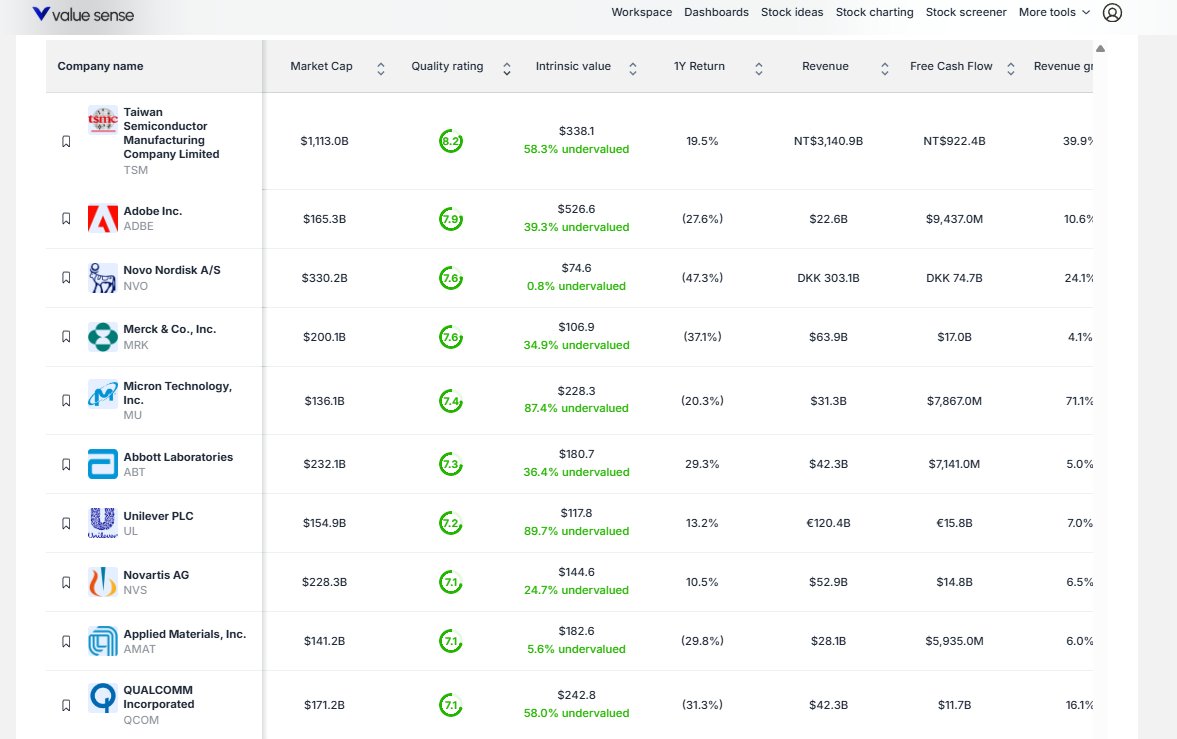Image resolution: width=1177 pixels, height=739 pixels.
Task: Bookmark Novartis AG row
Action: coord(66,582)
